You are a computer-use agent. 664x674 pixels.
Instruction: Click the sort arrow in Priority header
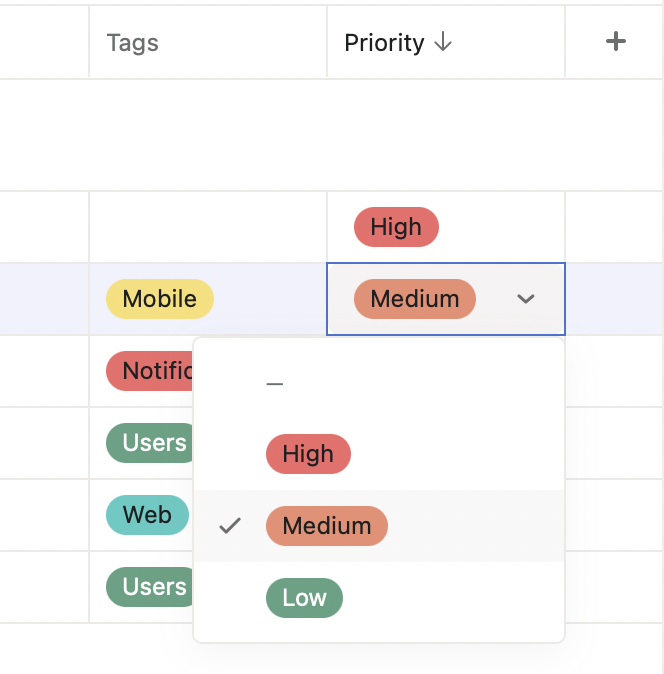[x=443, y=43]
